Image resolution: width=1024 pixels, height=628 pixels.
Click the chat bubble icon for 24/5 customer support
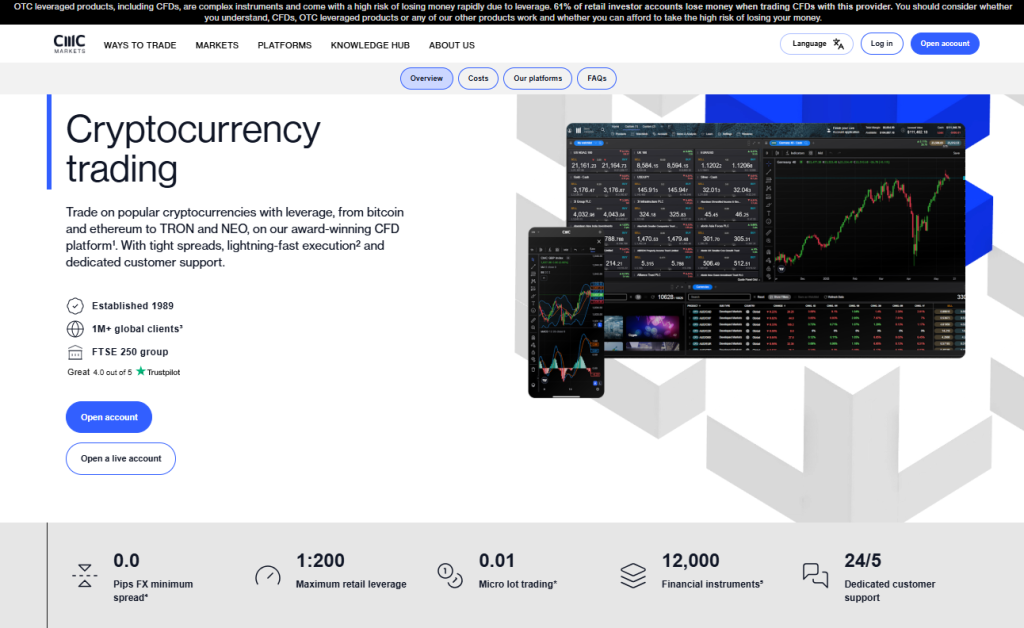[x=815, y=574]
